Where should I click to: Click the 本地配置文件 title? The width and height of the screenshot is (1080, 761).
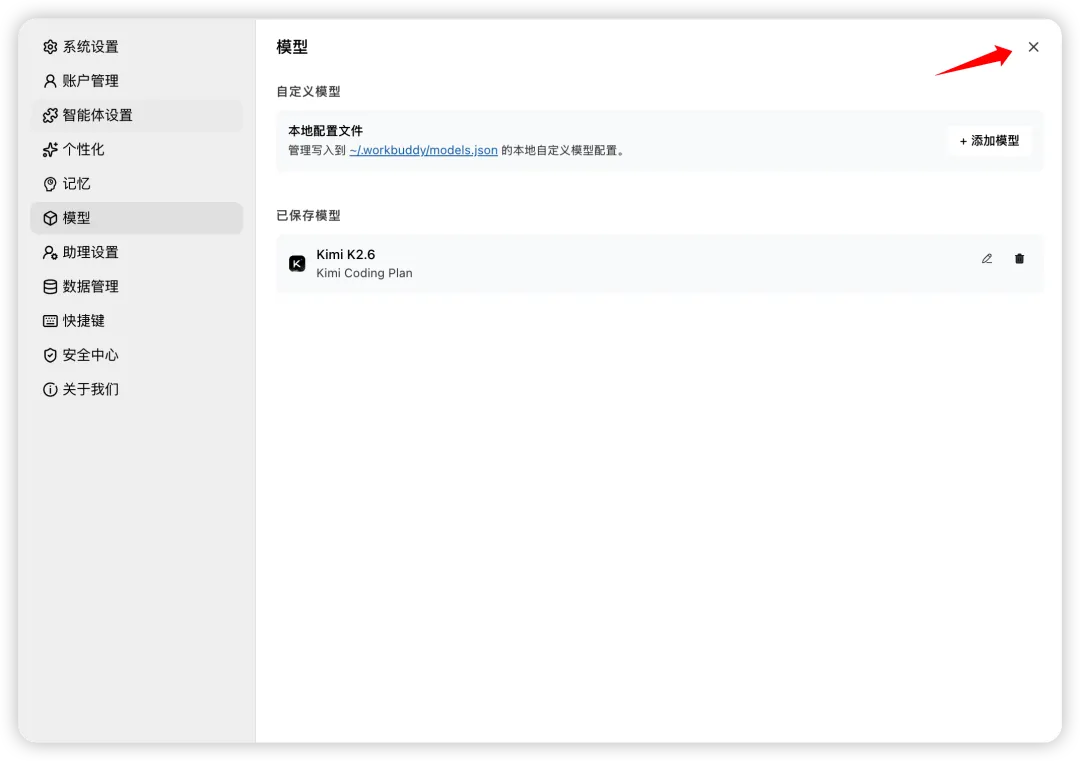pos(325,131)
